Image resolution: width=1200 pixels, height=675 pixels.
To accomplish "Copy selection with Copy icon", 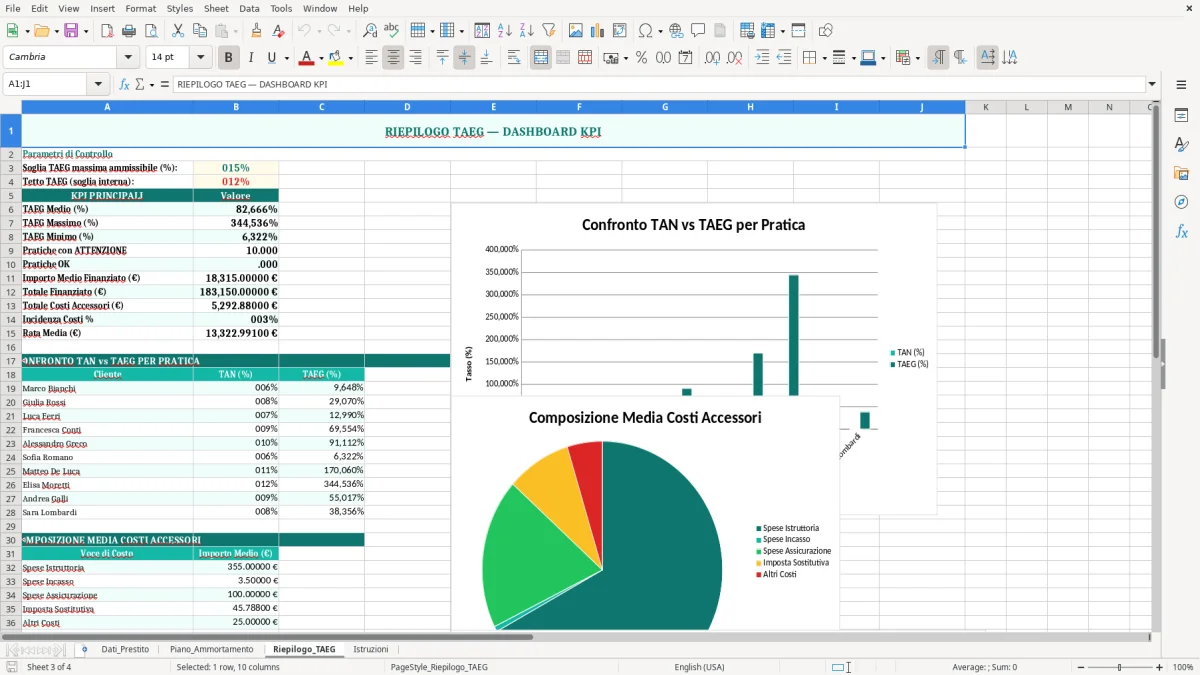I will pyautogui.click(x=198, y=31).
